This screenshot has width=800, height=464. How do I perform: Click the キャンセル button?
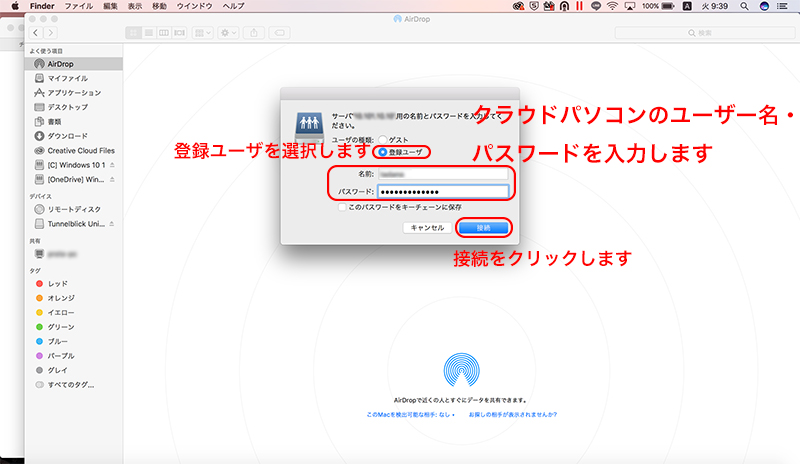tap(428, 228)
